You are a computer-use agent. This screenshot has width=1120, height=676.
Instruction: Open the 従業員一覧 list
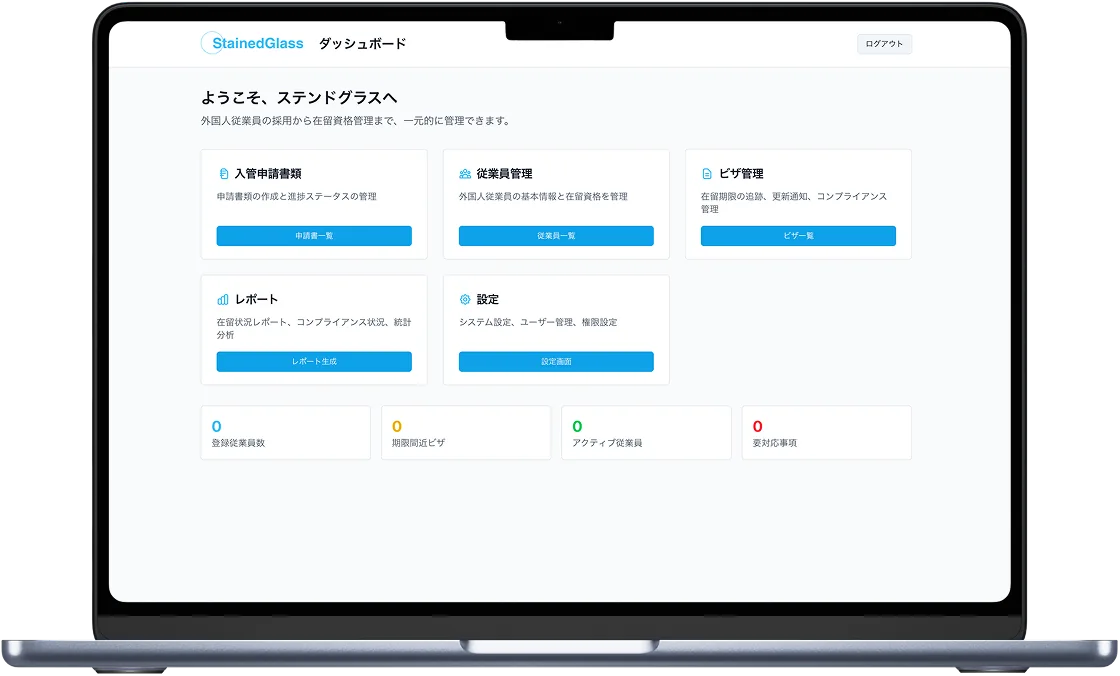(x=556, y=236)
